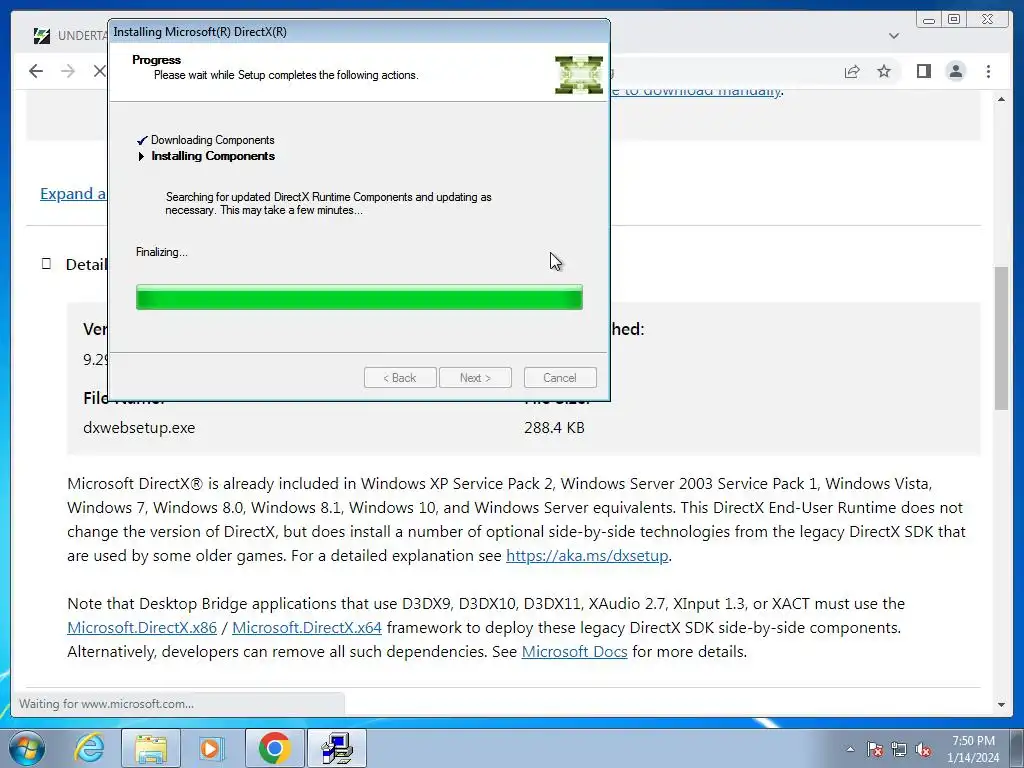This screenshot has width=1024, height=768.
Task: Click the Action Center flag icon
Action: (x=874, y=749)
